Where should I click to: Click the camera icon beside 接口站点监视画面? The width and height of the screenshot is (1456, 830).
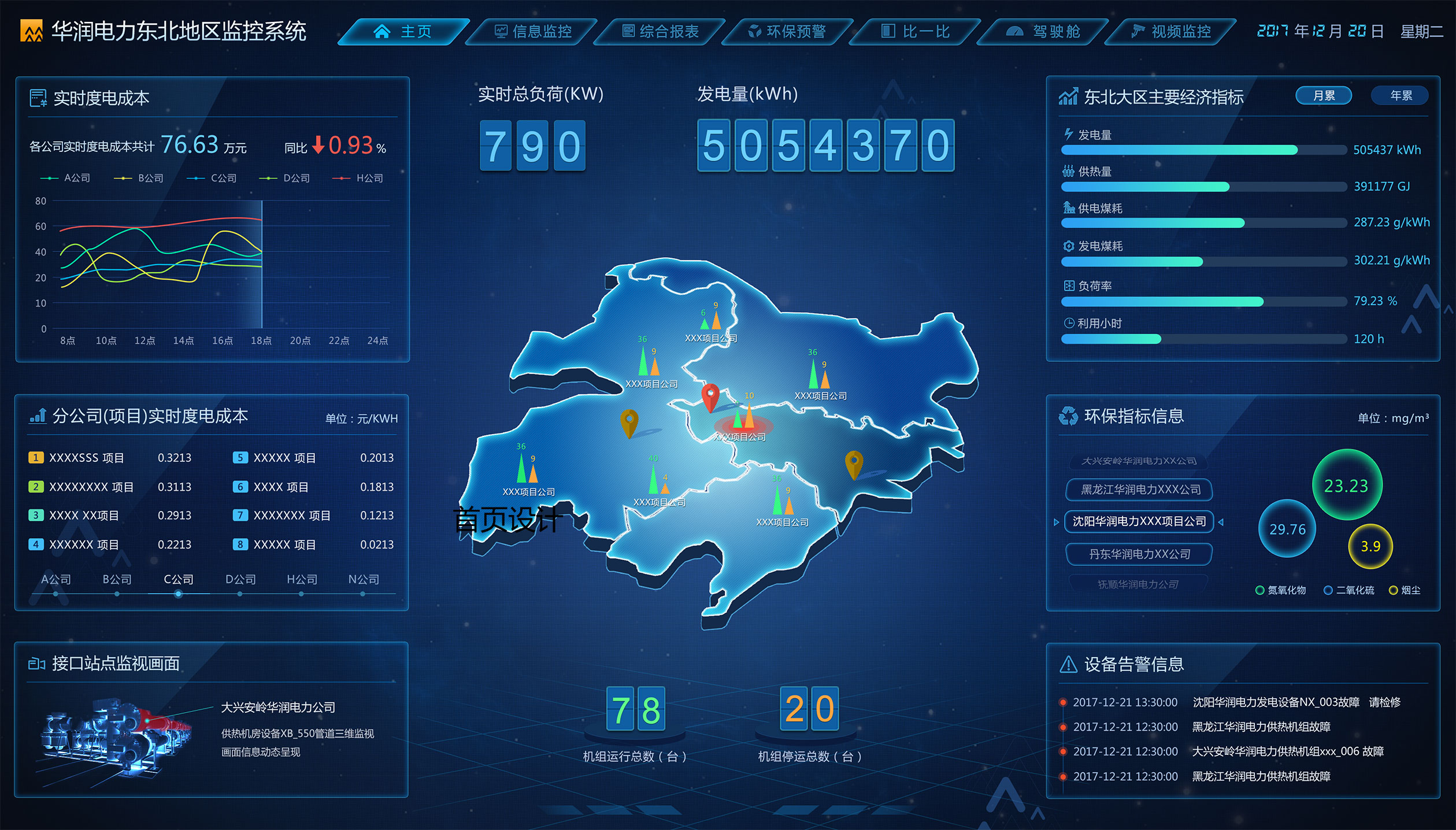click(36, 664)
